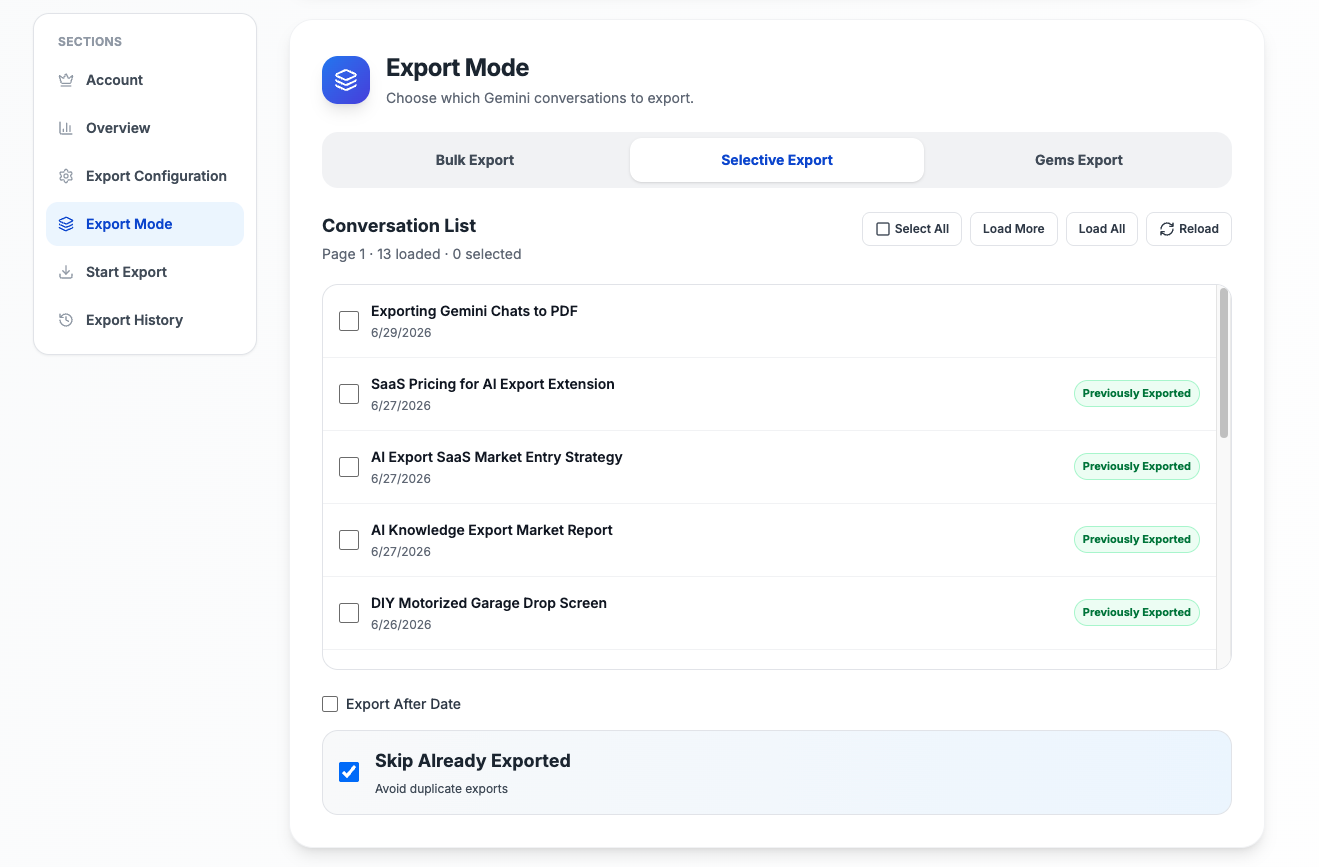Check AI Export SaaS Market Entry Strategy
The image size is (1319, 867).
[349, 467]
